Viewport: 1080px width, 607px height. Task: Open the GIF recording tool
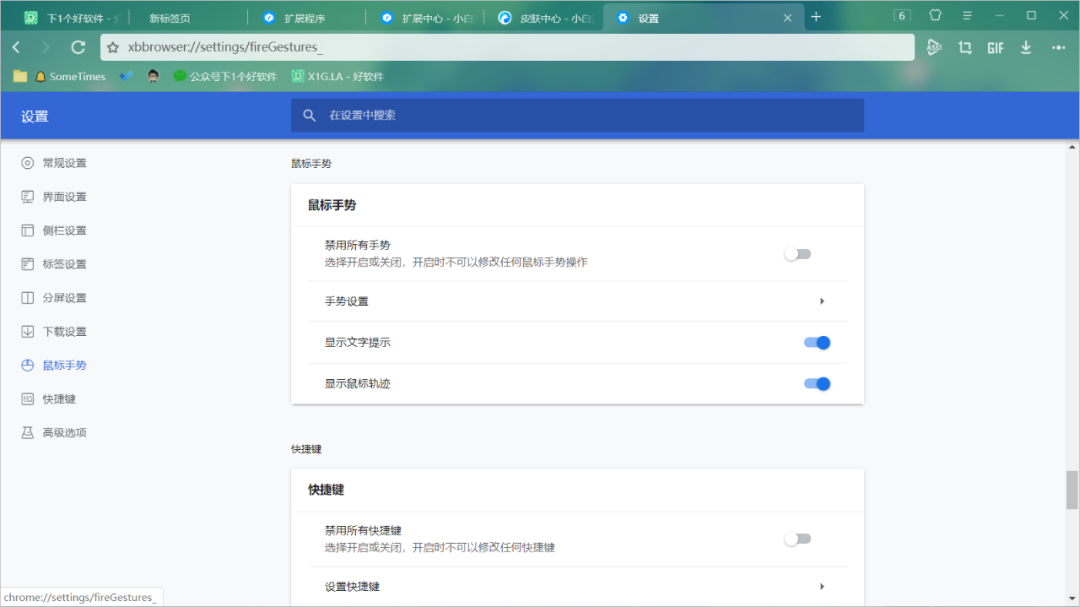[x=995, y=47]
